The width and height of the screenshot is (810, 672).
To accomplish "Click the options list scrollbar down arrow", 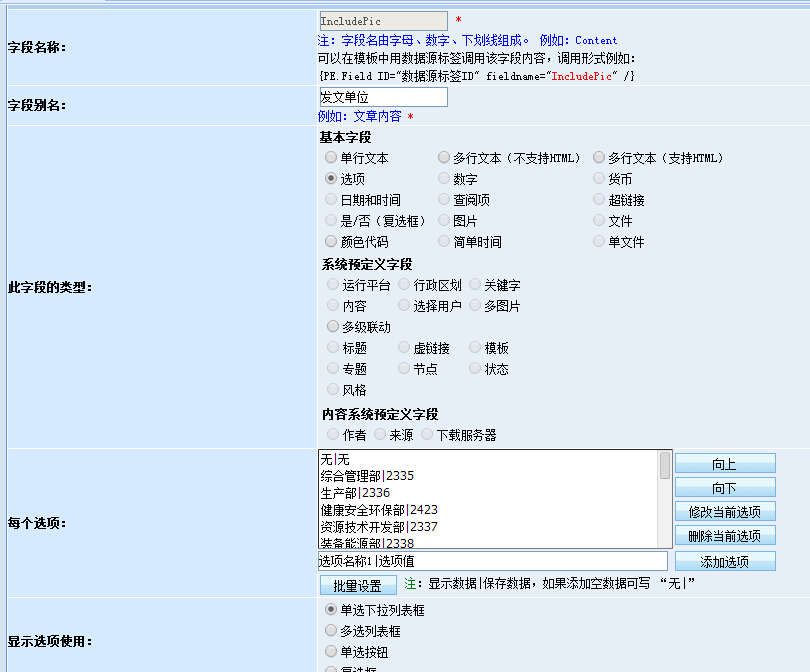I will tap(665, 541).
